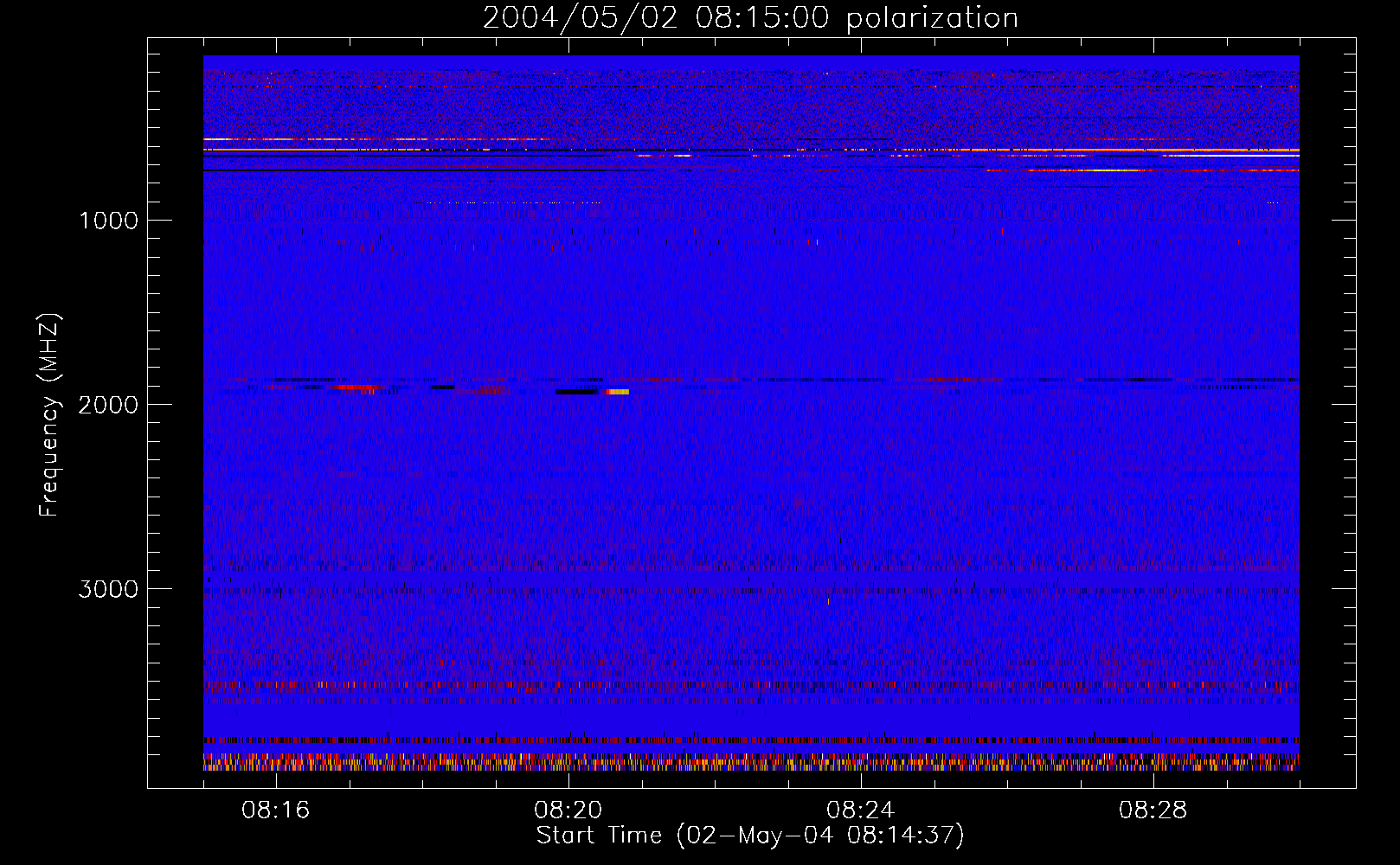Click the 'Start Time (02-May-04 08:14:37)' label
The image size is (1400, 865).
(750, 836)
